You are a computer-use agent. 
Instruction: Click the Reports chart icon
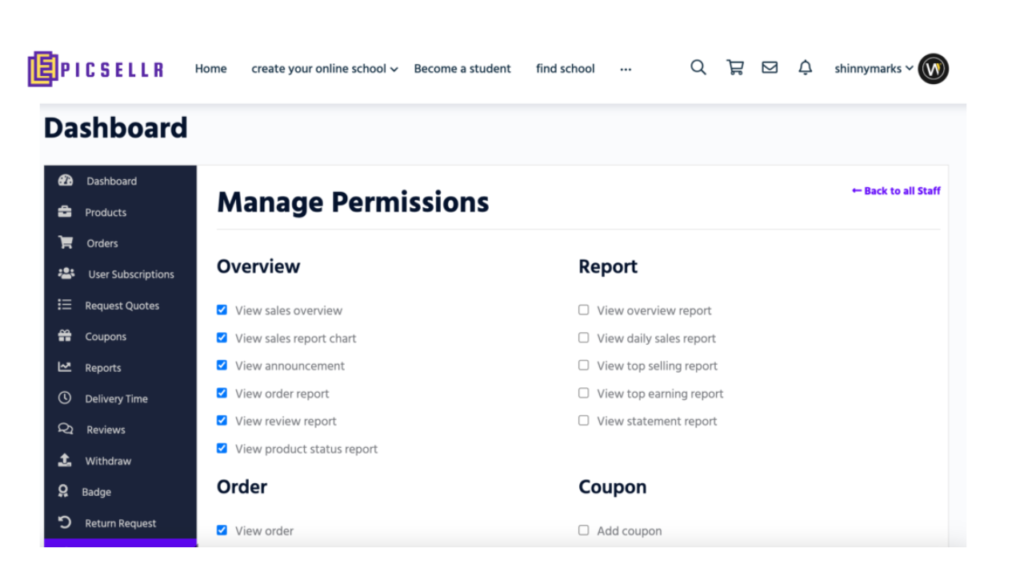click(x=65, y=367)
